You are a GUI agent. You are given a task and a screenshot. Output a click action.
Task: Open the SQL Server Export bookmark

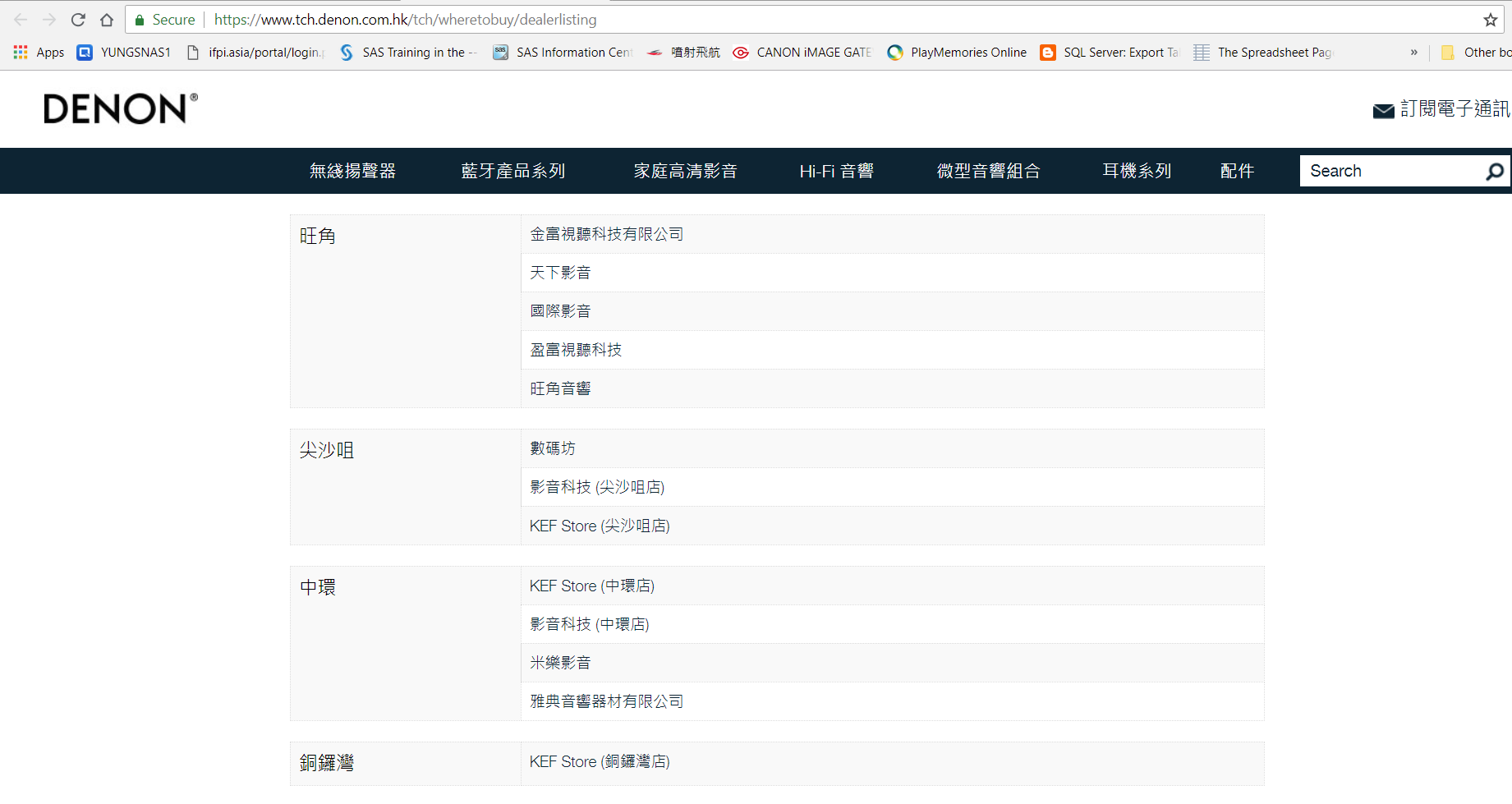(1110, 53)
